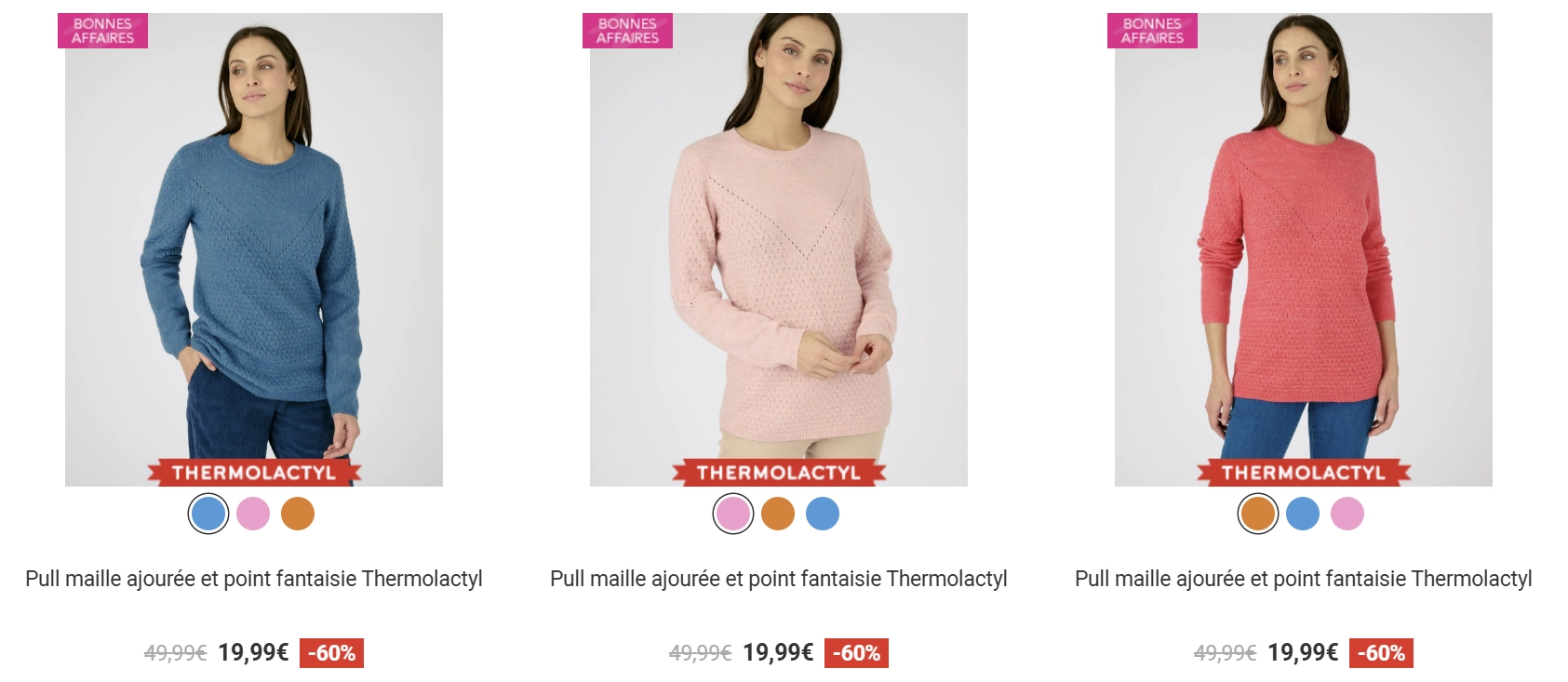
Task: Click Bonnes Affaires badge on blue sweater
Action: click(102, 31)
